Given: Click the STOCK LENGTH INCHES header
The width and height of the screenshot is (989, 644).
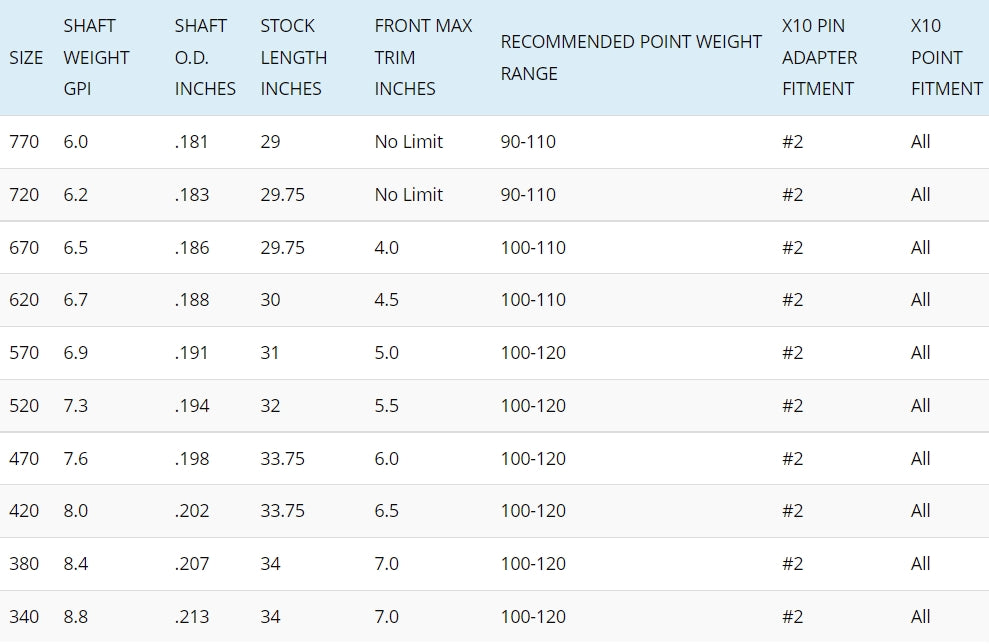Looking at the screenshot, I should tap(294, 57).
